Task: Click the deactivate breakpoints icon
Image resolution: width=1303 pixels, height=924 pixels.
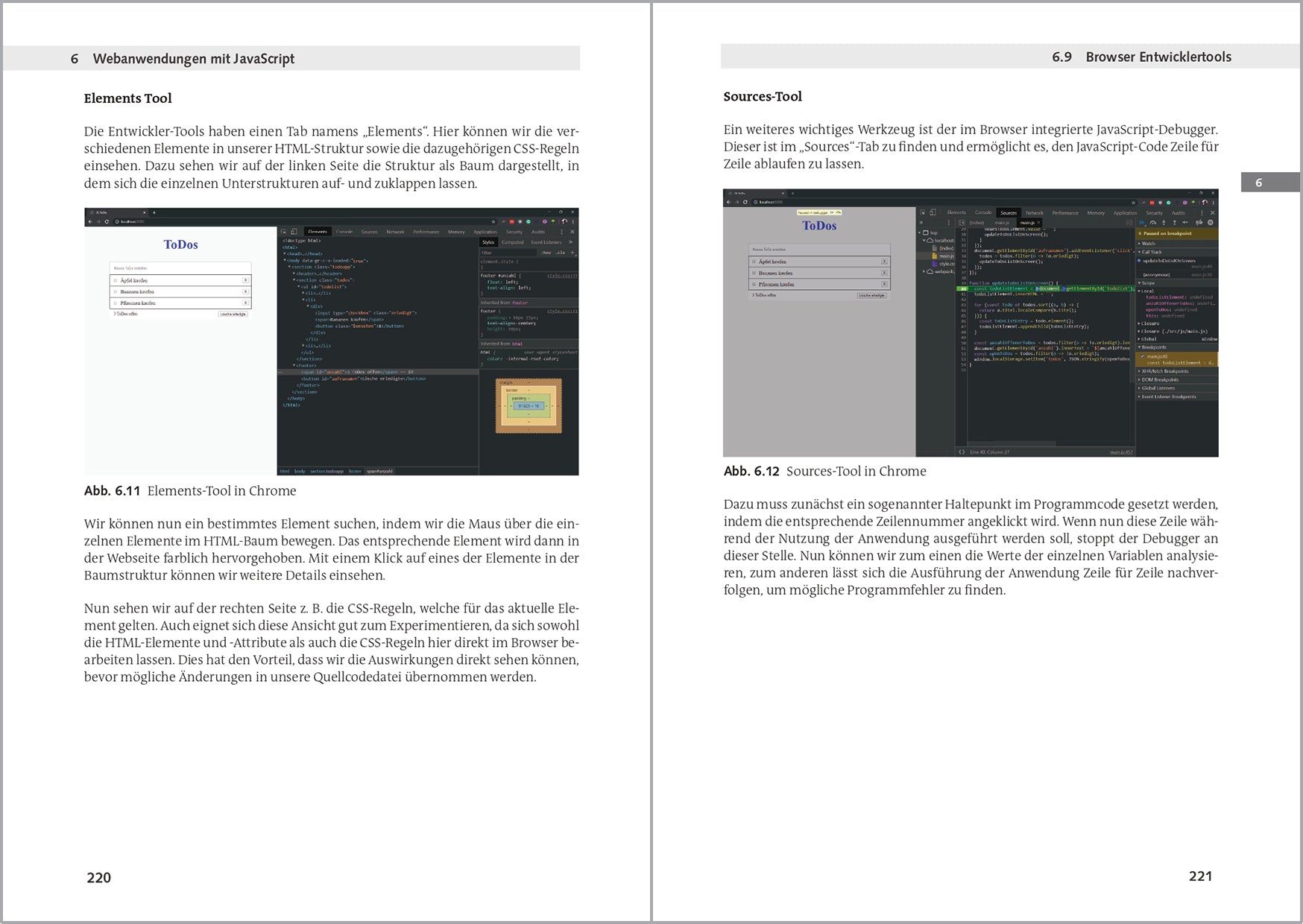Action: click(x=1199, y=222)
